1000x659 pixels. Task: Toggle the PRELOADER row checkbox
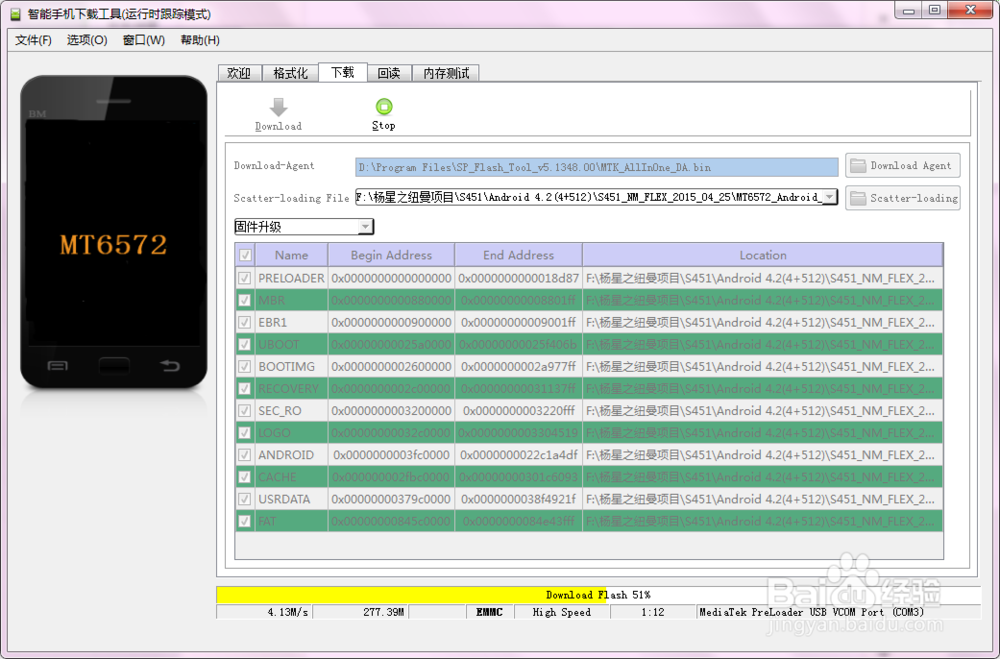(244, 278)
